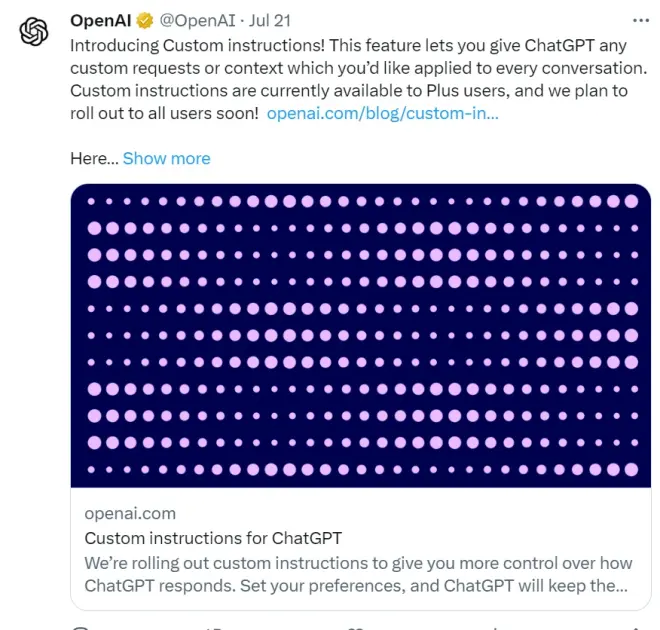This screenshot has height=630, width=660.
Task: Click the "roll out to all users soon!" text
Action: click(x=165, y=113)
